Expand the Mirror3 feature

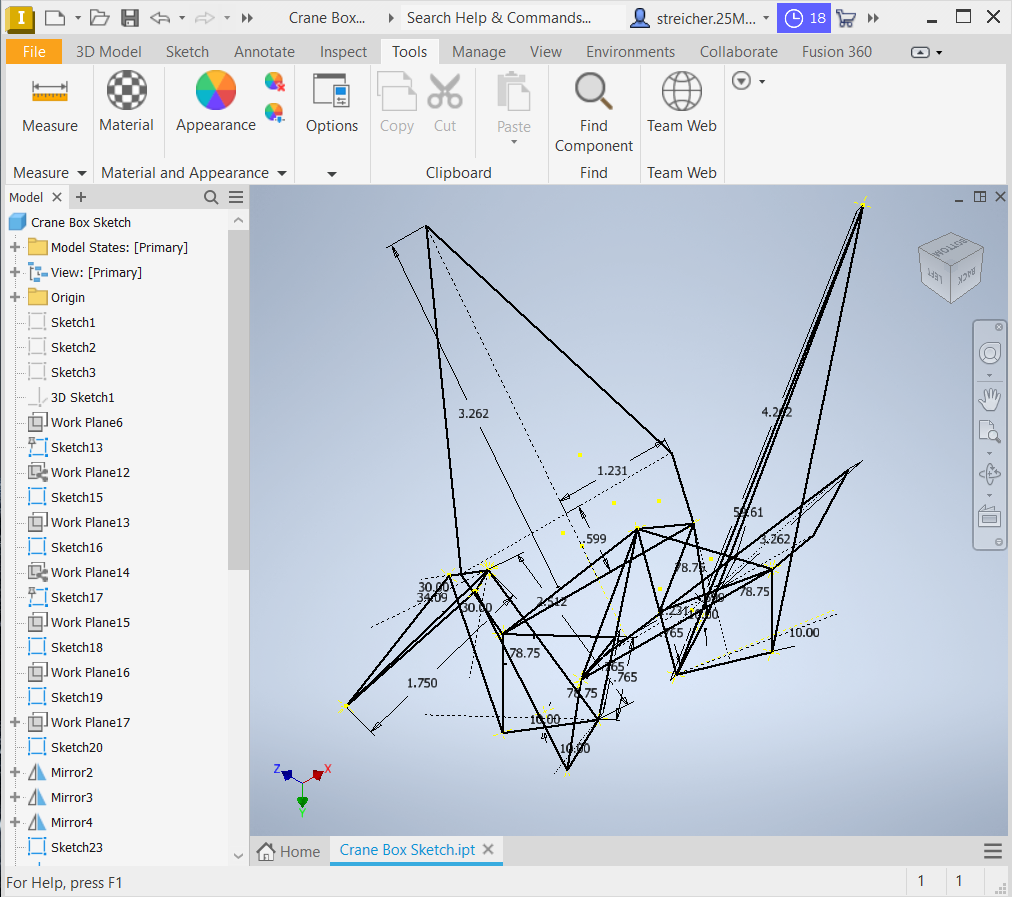(15, 797)
